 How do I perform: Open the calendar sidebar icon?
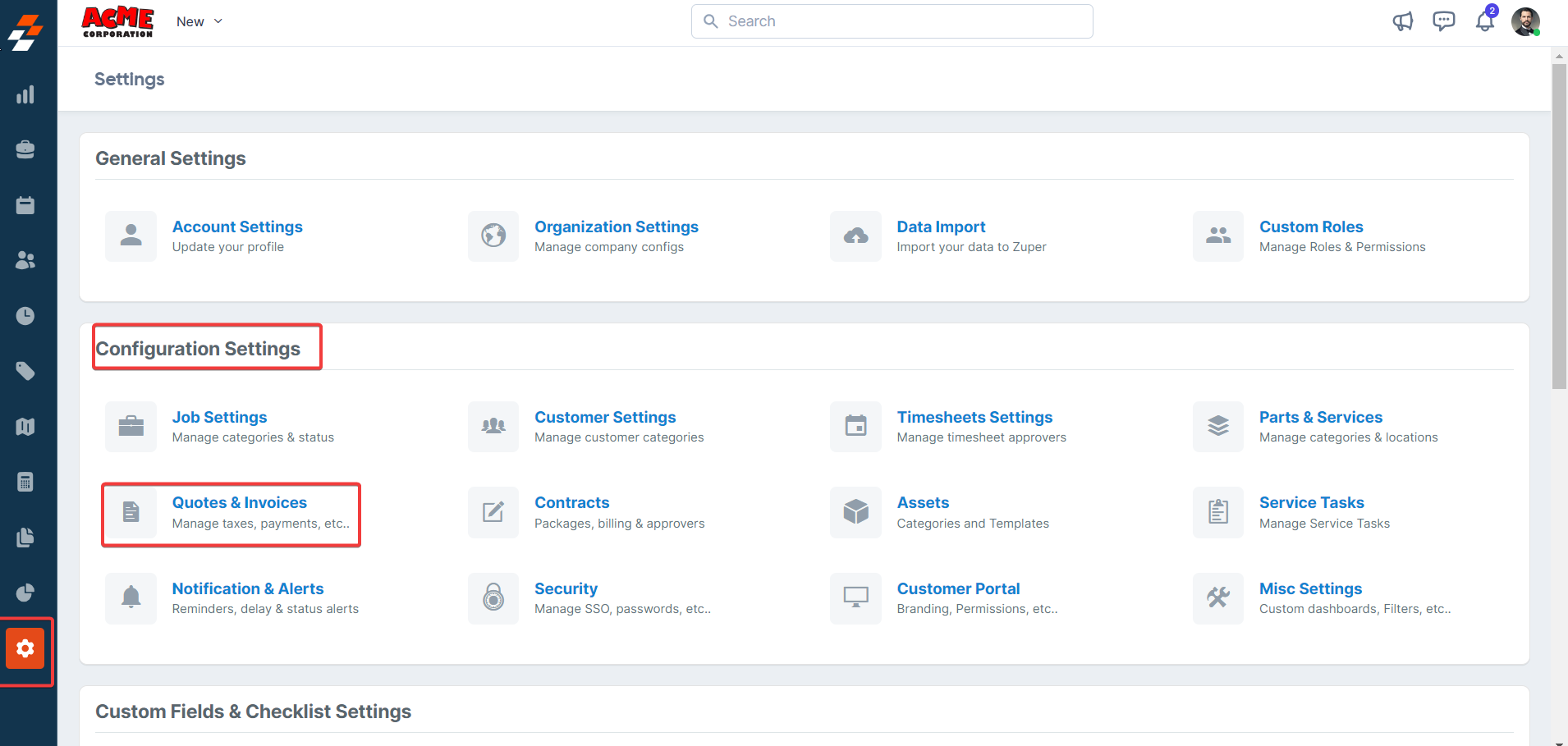25,205
